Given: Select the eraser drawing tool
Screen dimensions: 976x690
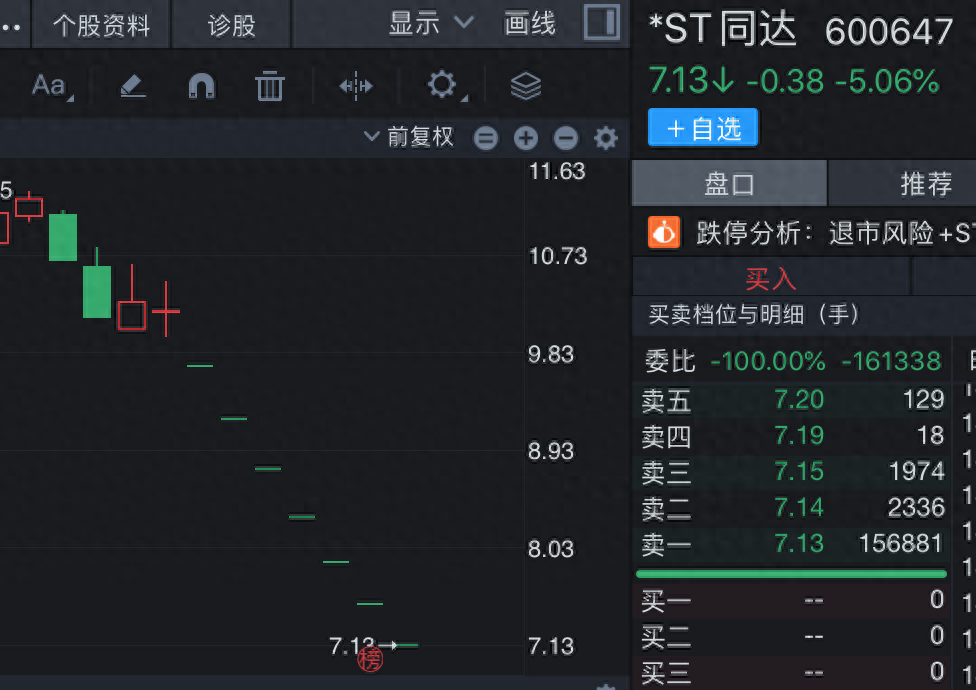Looking at the screenshot, I should coord(133,86).
